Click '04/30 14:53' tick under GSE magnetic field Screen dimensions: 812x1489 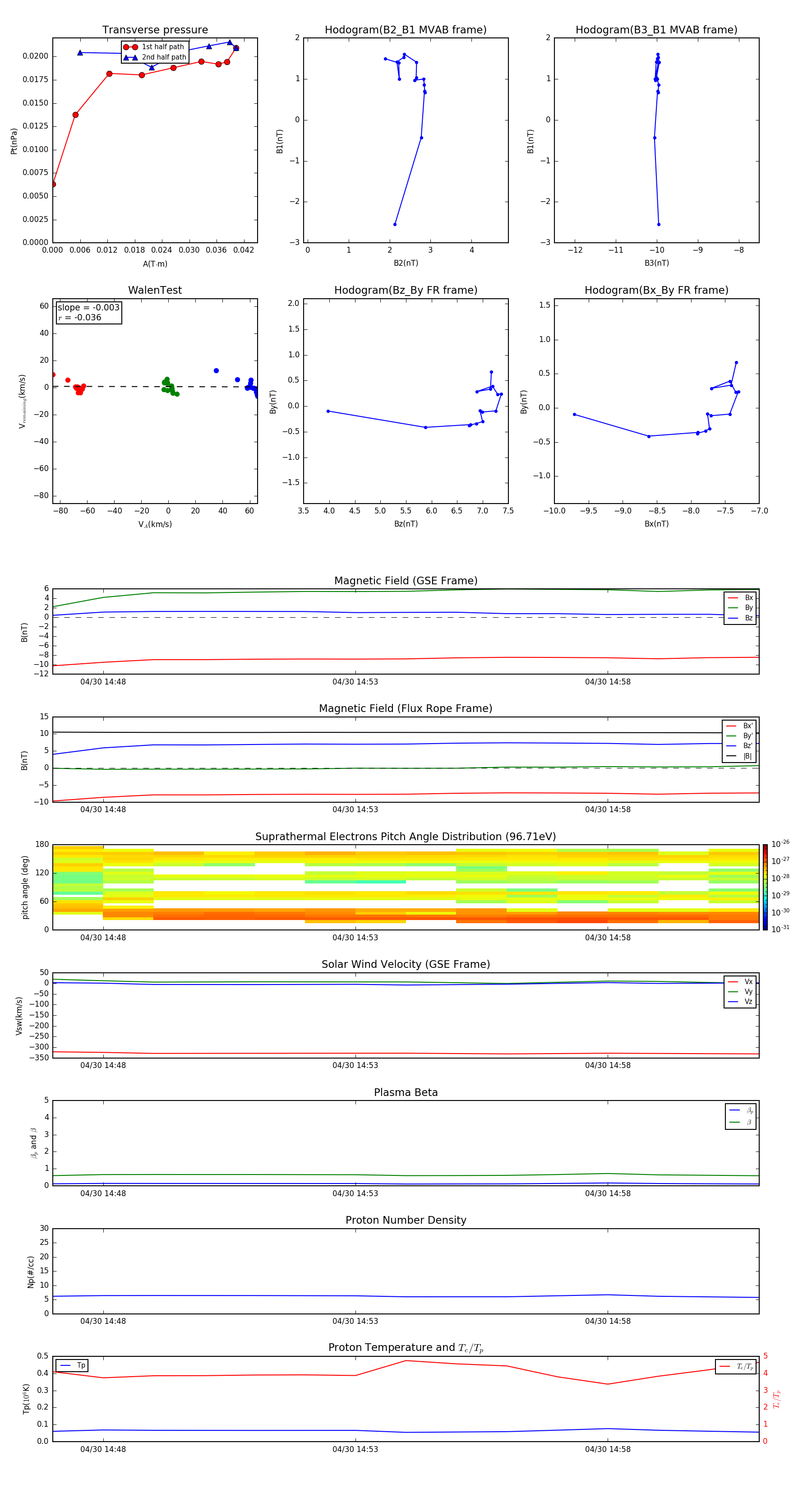[355, 682]
